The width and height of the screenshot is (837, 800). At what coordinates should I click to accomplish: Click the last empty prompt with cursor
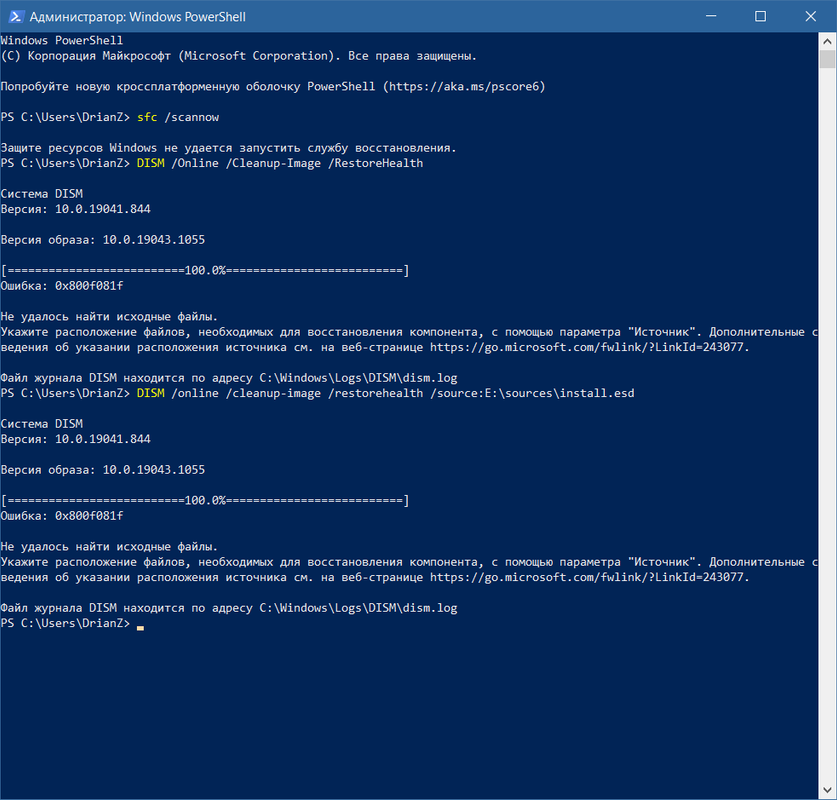(x=72, y=623)
